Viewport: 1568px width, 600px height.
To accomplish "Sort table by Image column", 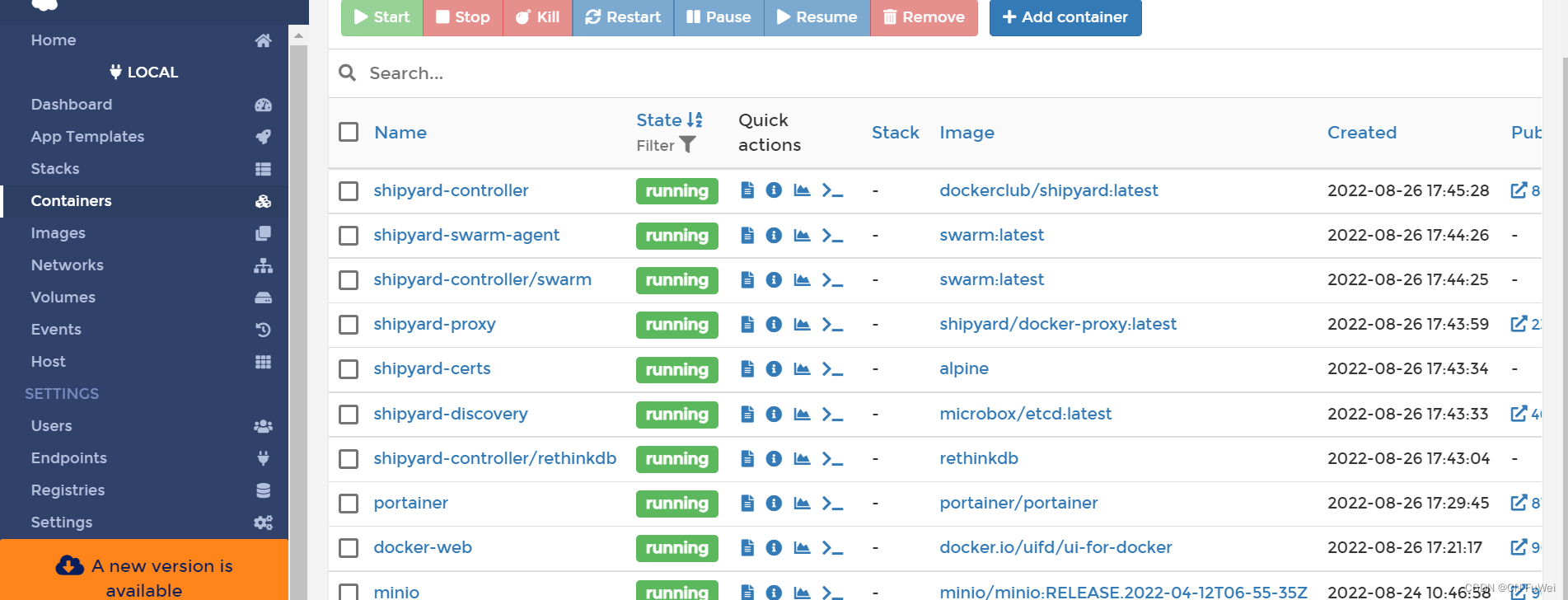I will [967, 133].
